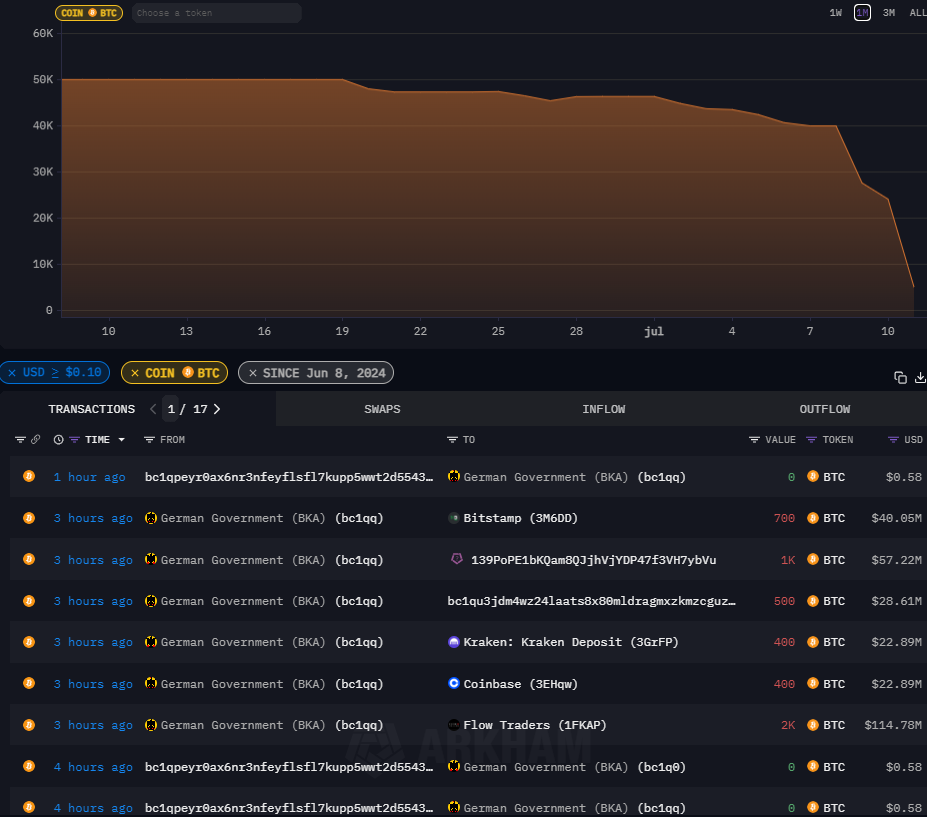Image resolution: width=927 pixels, height=817 pixels.
Task: Sort by TIME column dropdown arrow
Action: (x=122, y=440)
